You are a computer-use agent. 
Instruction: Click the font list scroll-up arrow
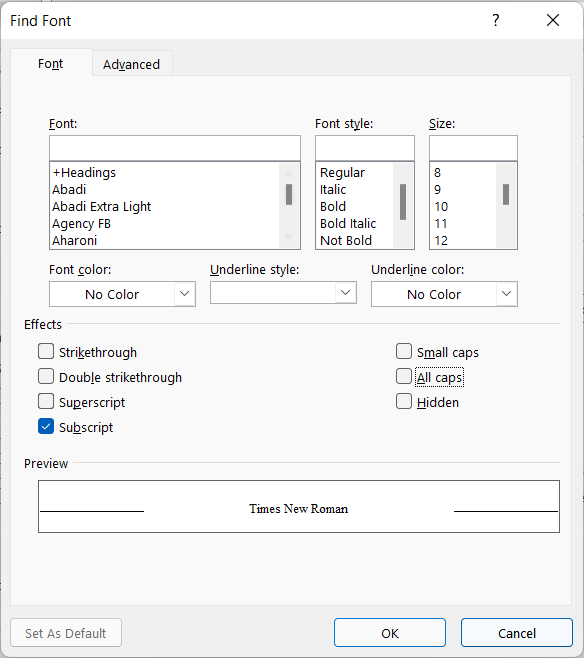coord(289,173)
